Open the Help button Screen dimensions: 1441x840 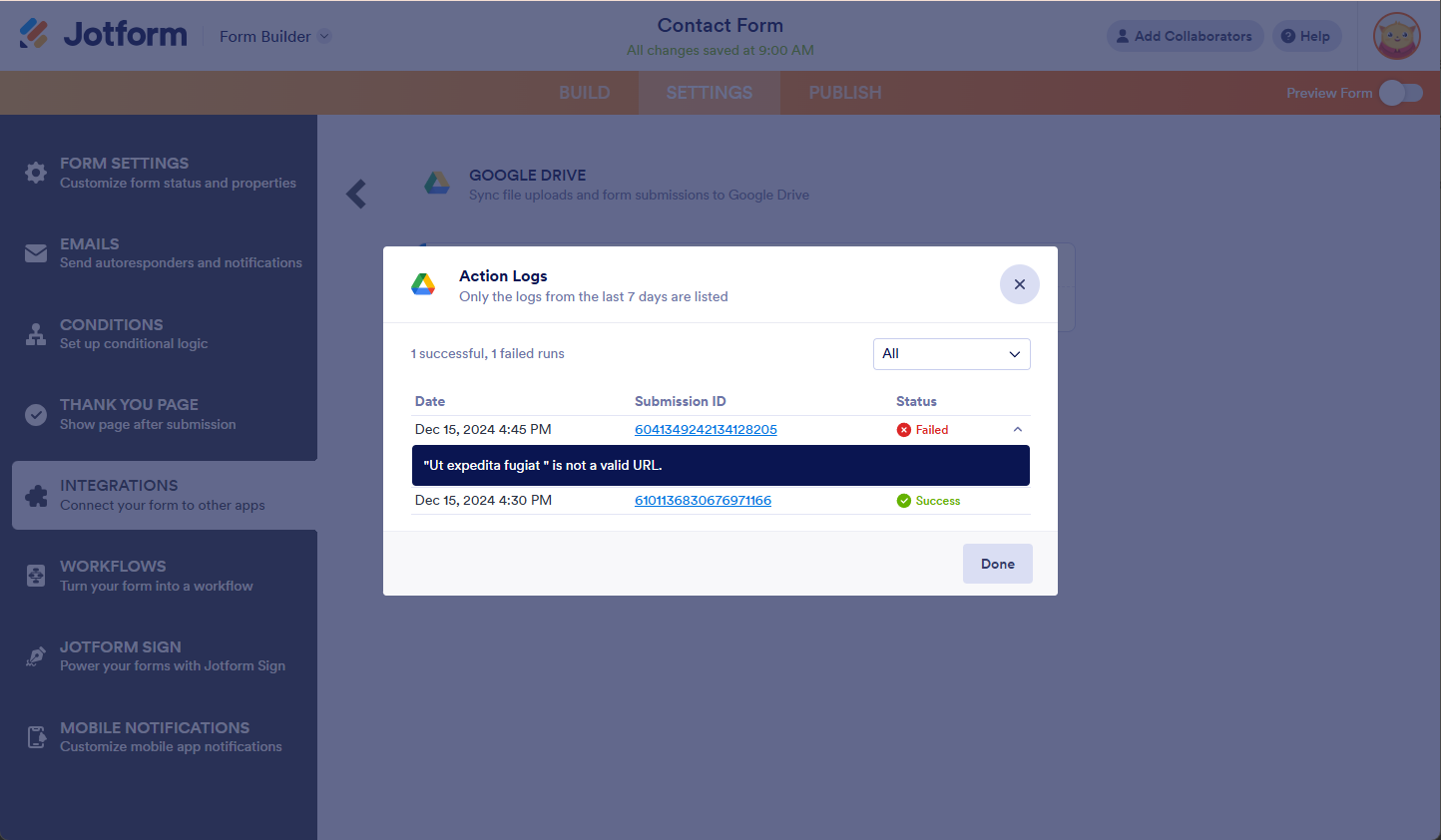1307,36
